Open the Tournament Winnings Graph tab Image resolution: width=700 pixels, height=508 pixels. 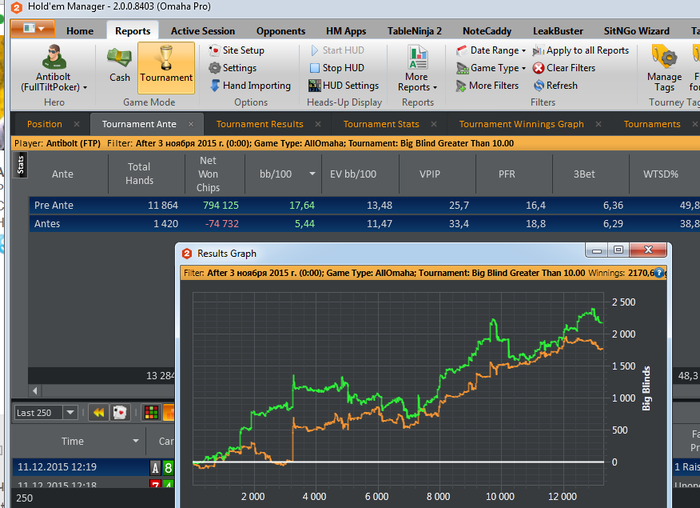tap(521, 124)
